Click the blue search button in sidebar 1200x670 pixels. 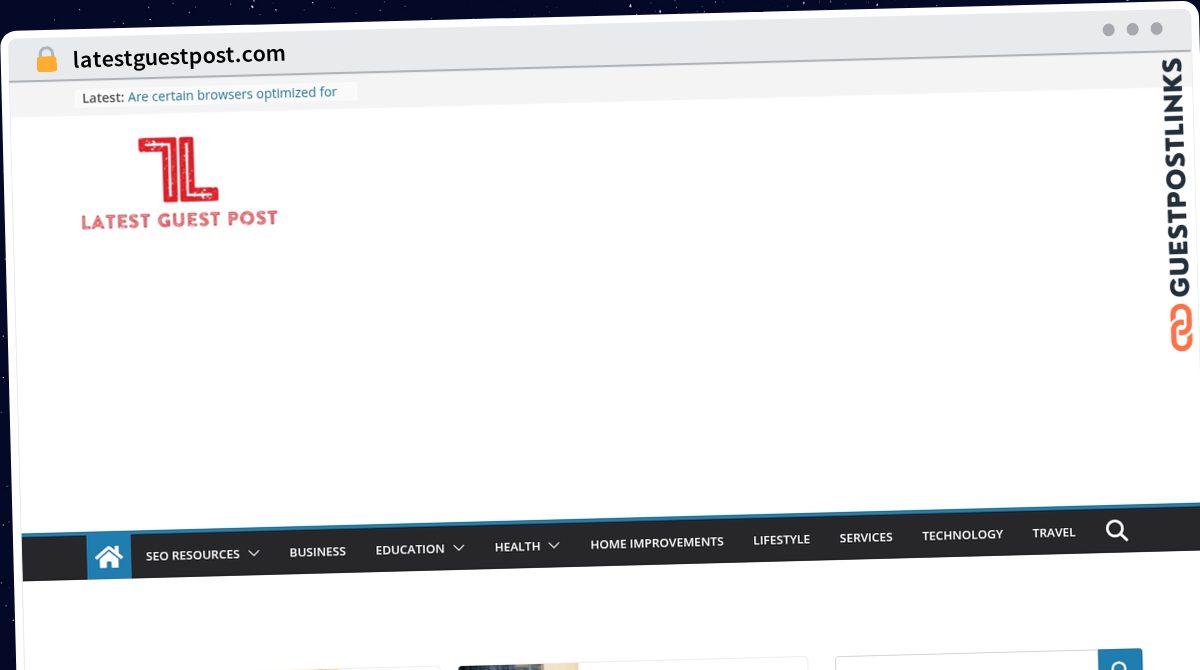click(1120, 660)
